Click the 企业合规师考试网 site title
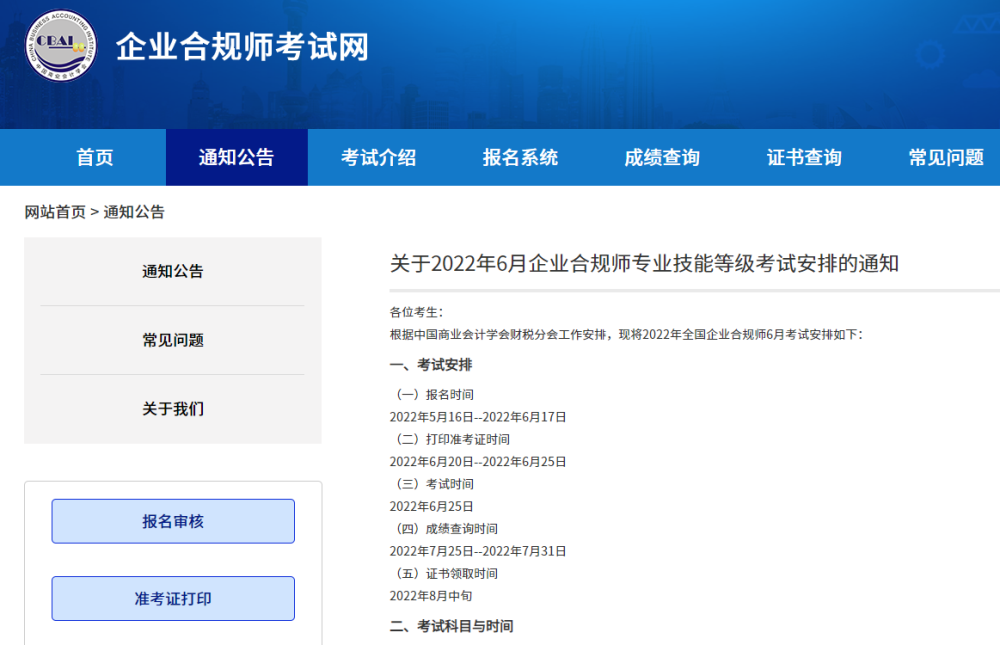The height and width of the screenshot is (645, 1000). pos(242,47)
